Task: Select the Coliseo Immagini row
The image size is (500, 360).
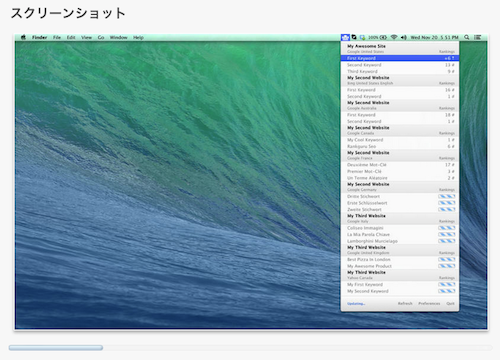Action: coord(400,228)
